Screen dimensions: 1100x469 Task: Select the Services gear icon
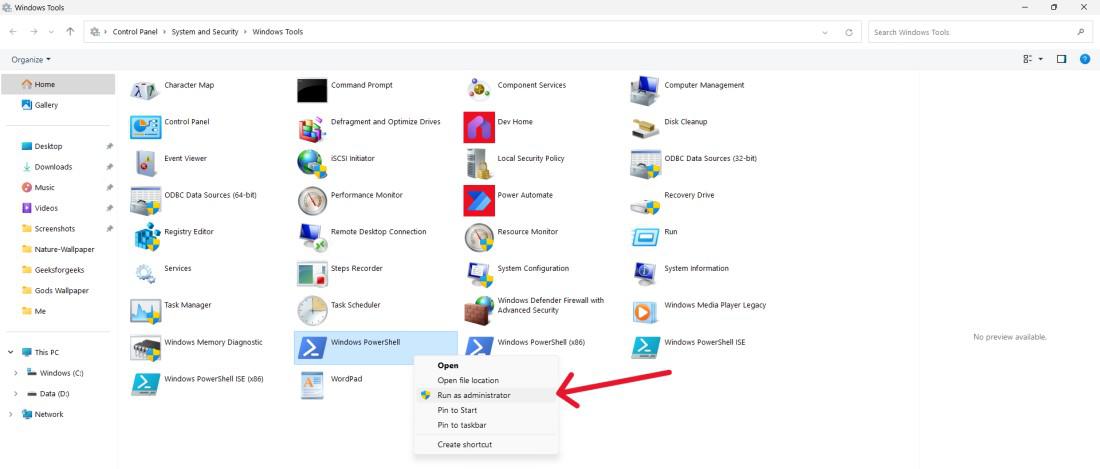(x=145, y=273)
